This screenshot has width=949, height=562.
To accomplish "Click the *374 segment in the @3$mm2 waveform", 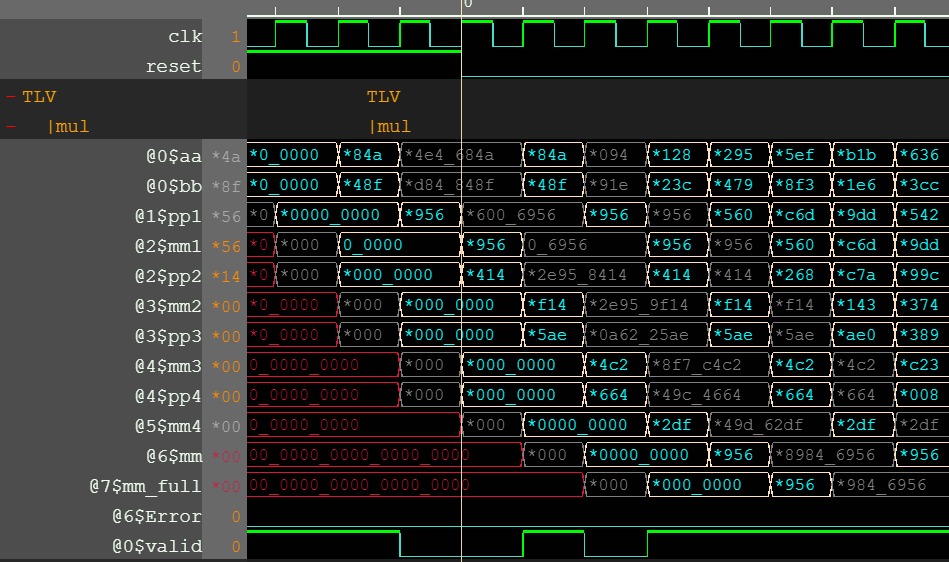I will [x=922, y=304].
